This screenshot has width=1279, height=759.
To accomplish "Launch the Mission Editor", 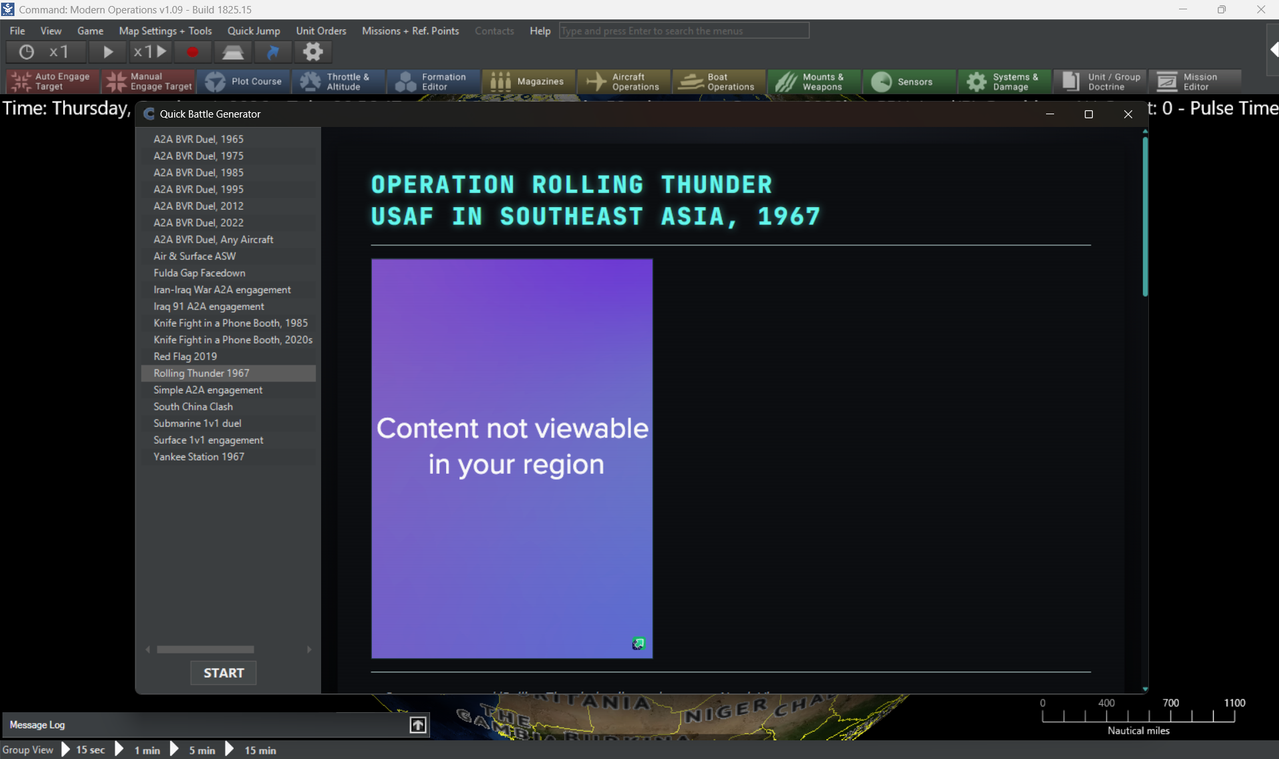I will [1195, 82].
